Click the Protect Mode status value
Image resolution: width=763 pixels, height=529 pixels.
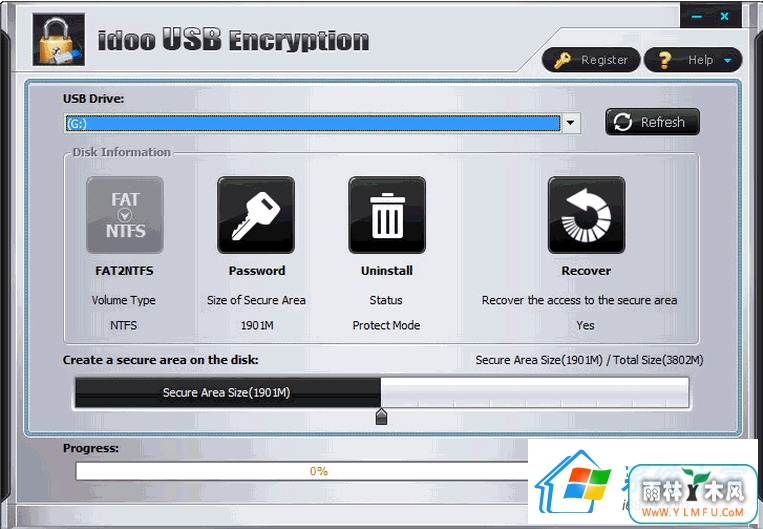[386, 325]
